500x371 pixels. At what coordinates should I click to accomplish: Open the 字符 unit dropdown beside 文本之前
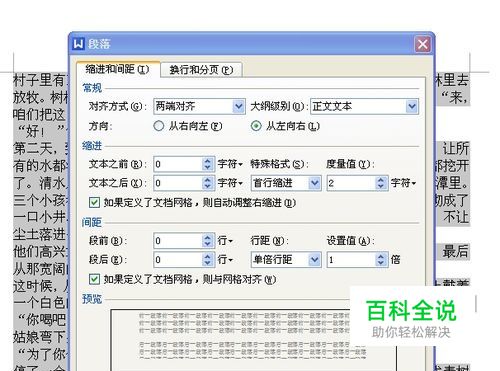pyautogui.click(x=230, y=164)
